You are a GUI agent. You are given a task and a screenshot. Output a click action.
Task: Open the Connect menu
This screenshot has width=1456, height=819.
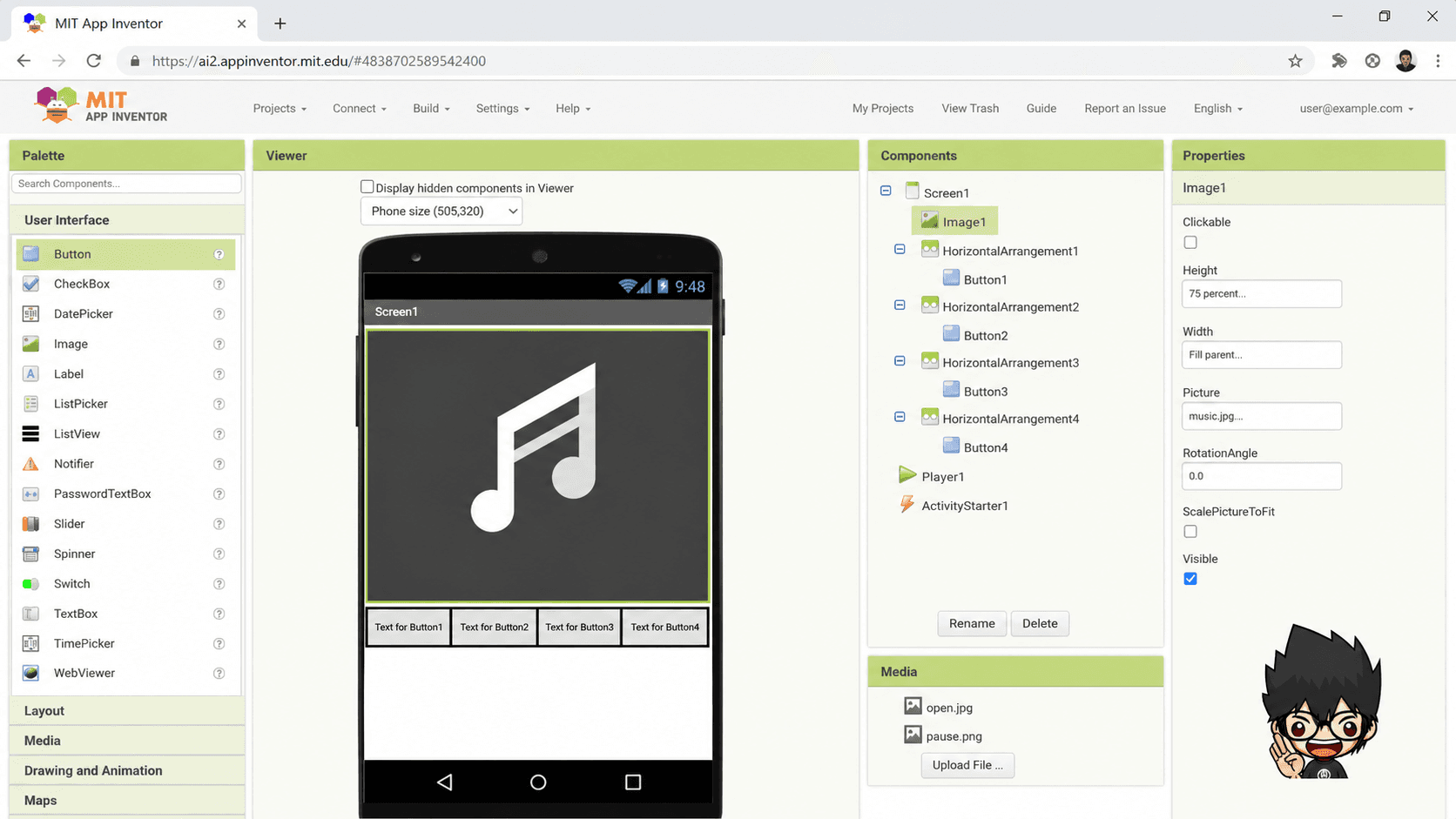pyautogui.click(x=360, y=109)
